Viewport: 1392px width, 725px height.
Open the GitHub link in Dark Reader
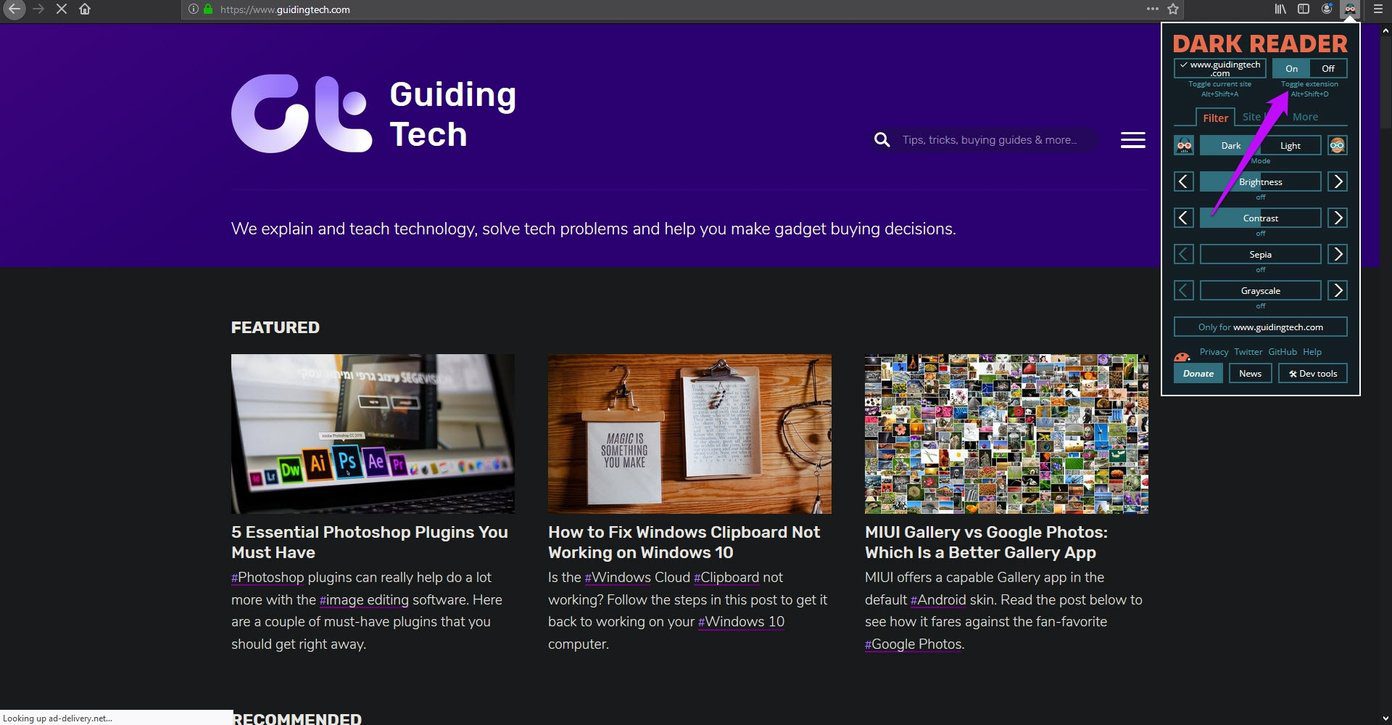click(1282, 352)
